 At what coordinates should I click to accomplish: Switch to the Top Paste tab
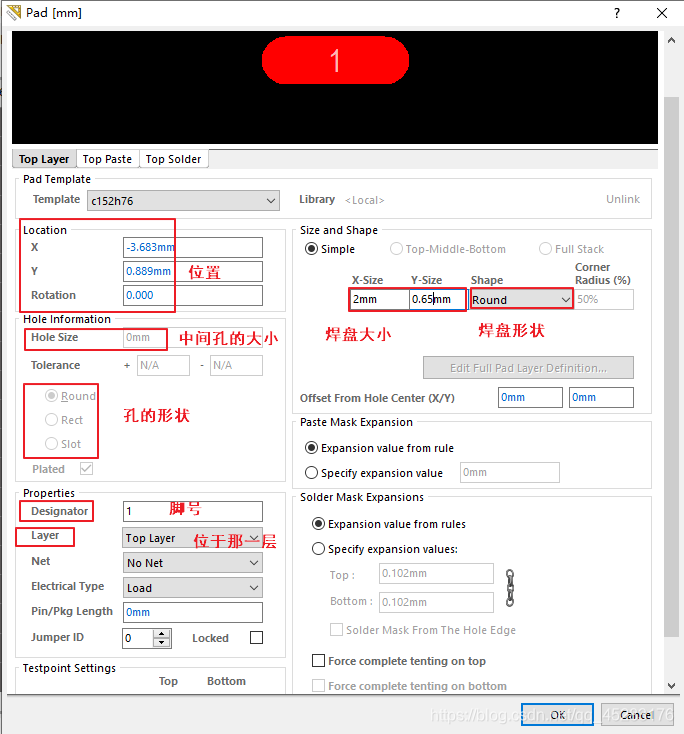(x=107, y=159)
